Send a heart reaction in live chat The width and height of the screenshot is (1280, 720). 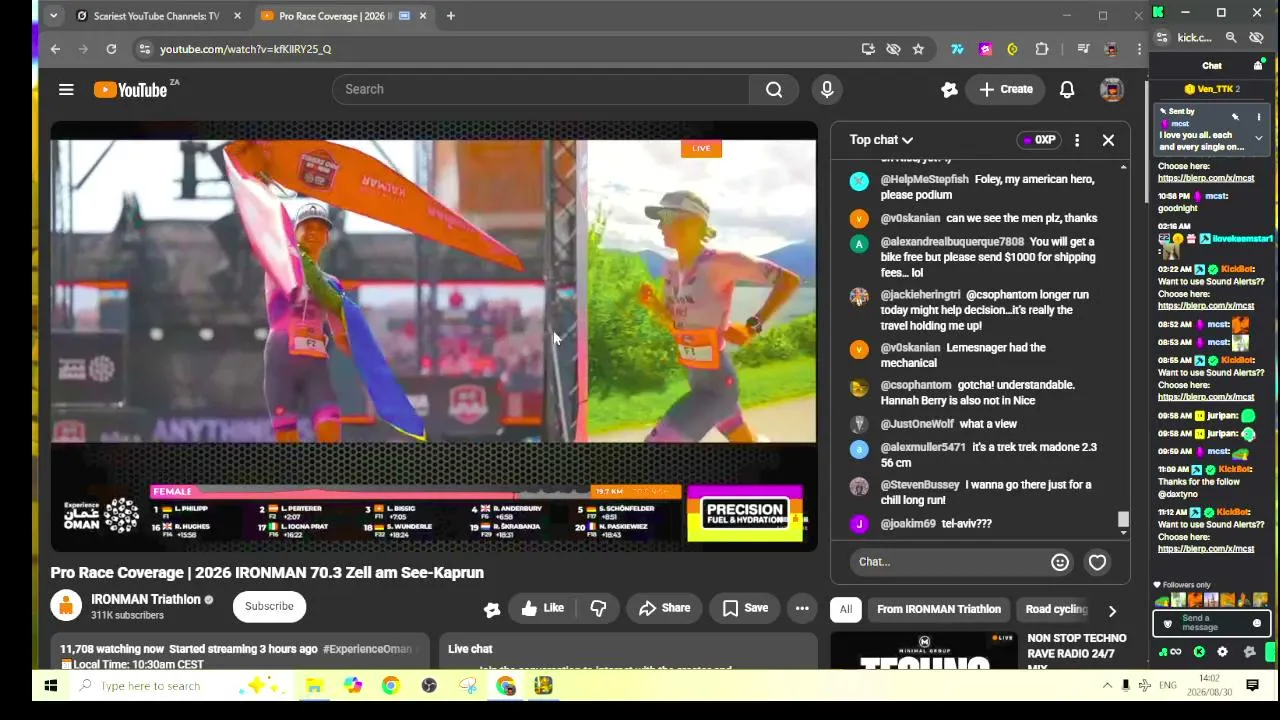pos(1097,562)
